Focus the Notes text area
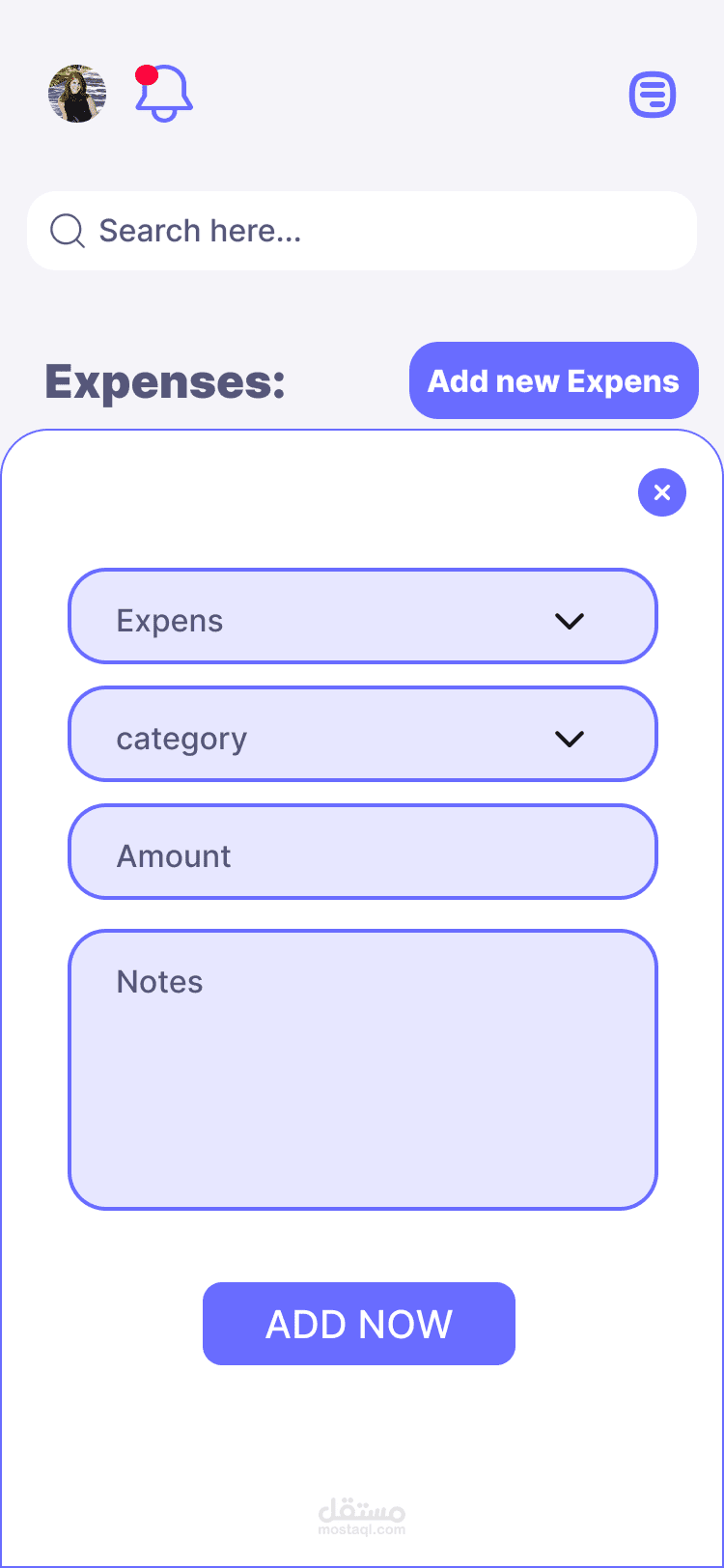Image resolution: width=724 pixels, height=1568 pixels. pyautogui.click(x=363, y=1070)
